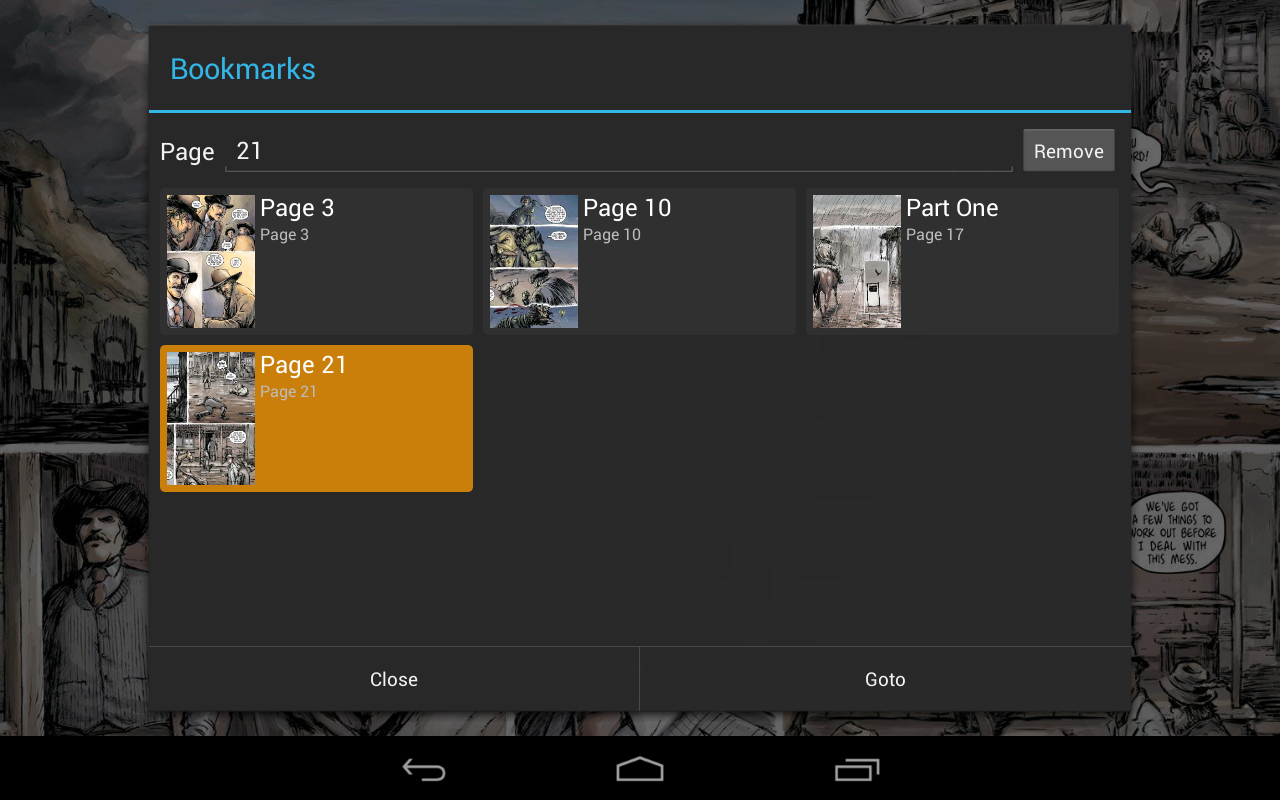Click the Page 10 bookmark title
1280x800 pixels.
click(x=627, y=208)
